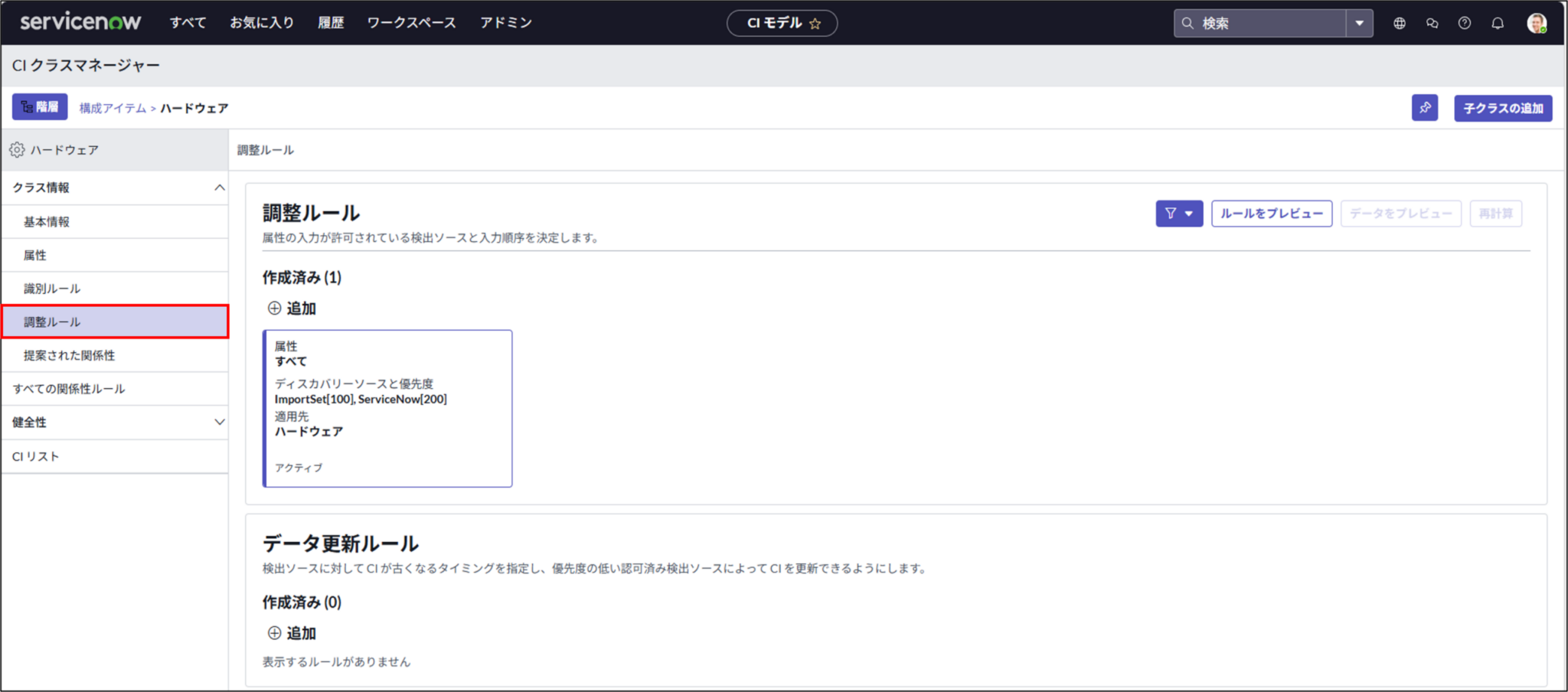Open the アドミン menu

pyautogui.click(x=505, y=23)
